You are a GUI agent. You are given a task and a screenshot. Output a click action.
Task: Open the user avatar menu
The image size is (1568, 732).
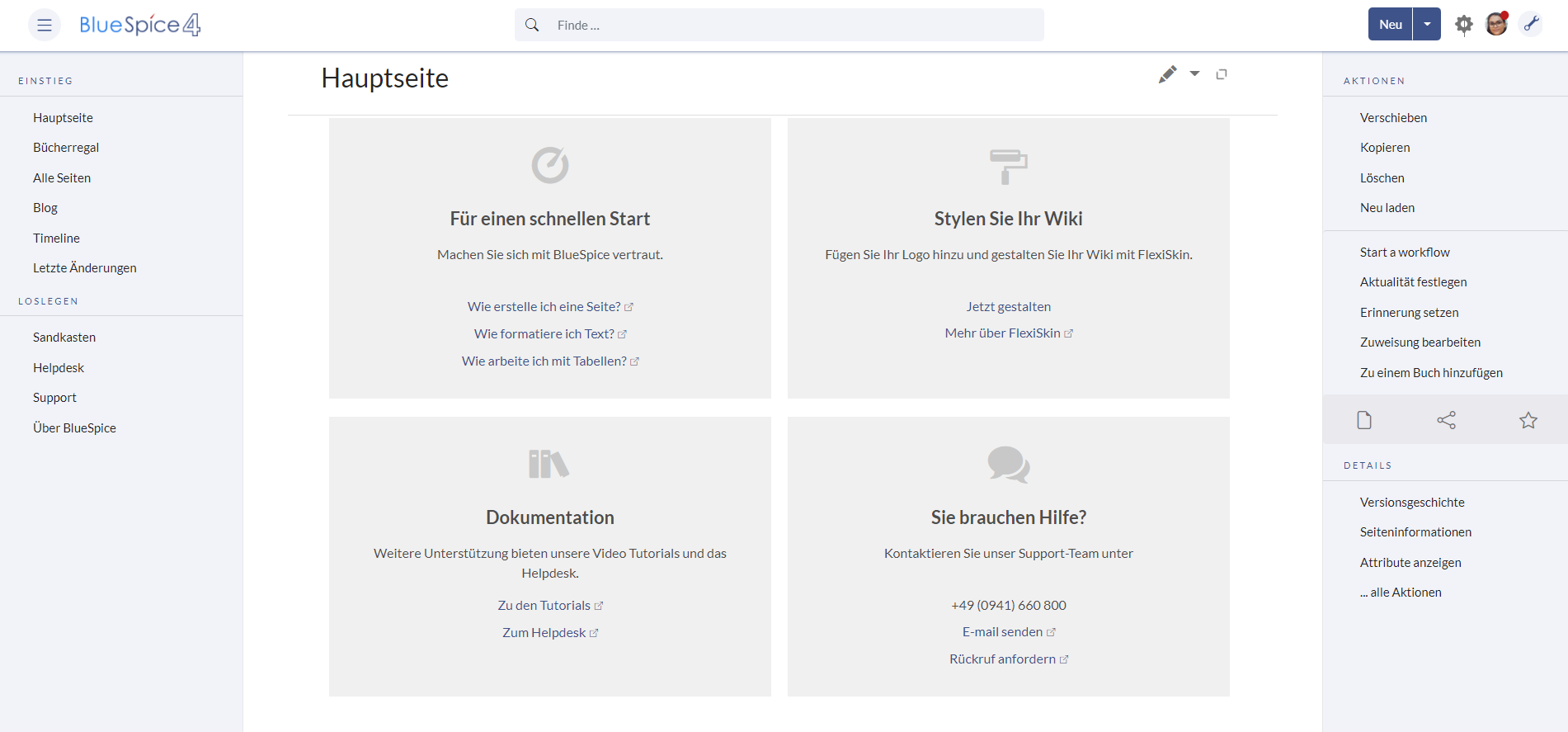[1496, 25]
